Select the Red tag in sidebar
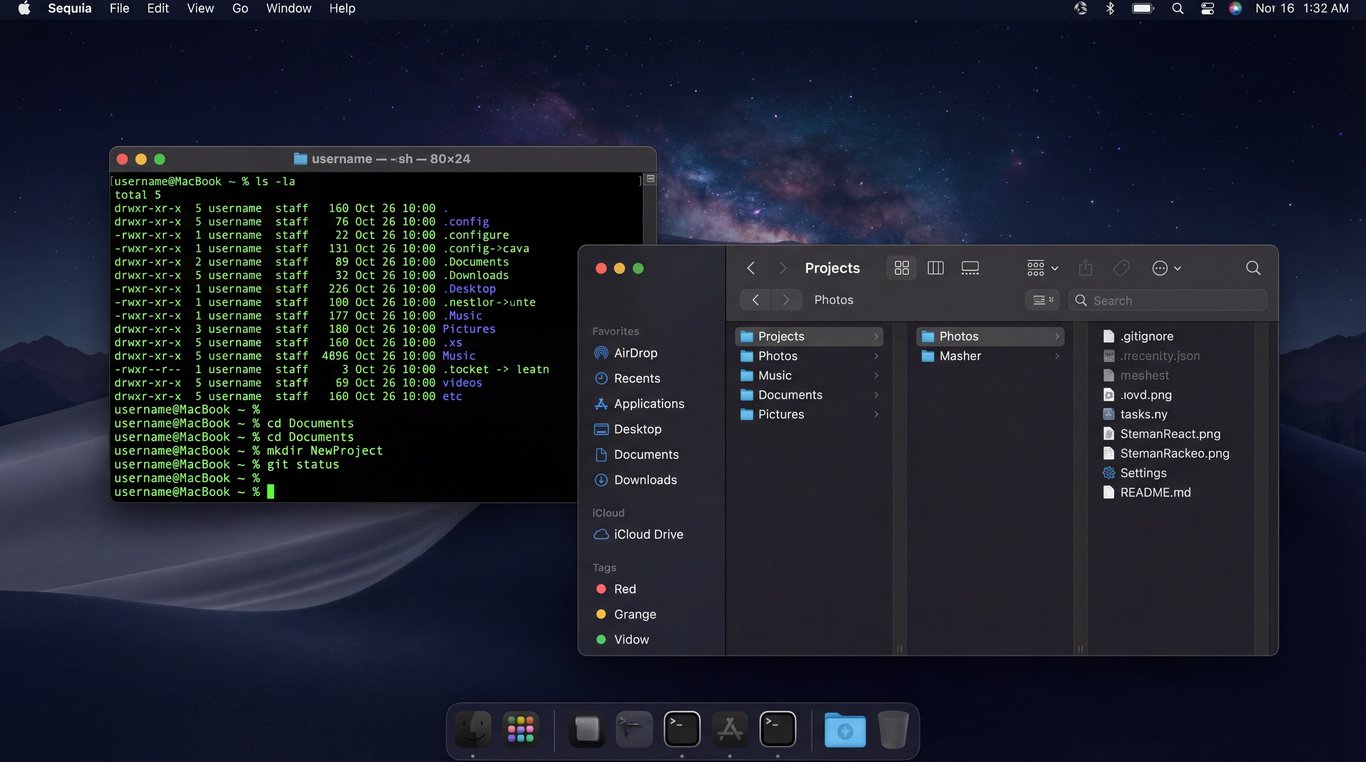Image resolution: width=1366 pixels, height=762 pixels. [x=626, y=589]
